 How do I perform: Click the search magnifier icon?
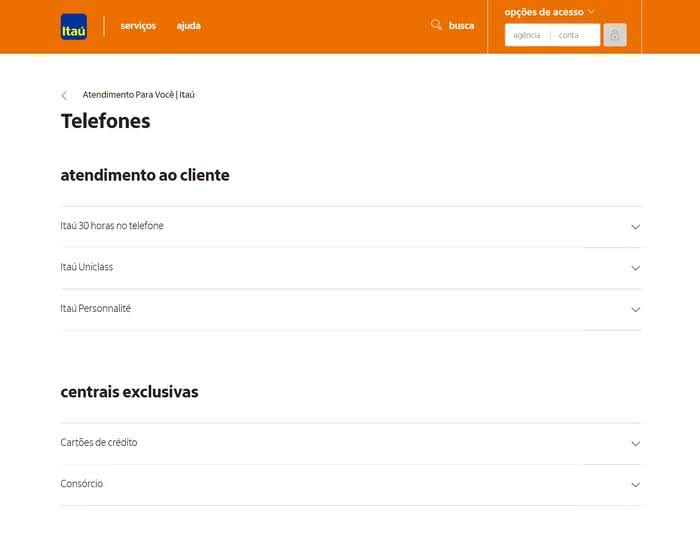(436, 25)
